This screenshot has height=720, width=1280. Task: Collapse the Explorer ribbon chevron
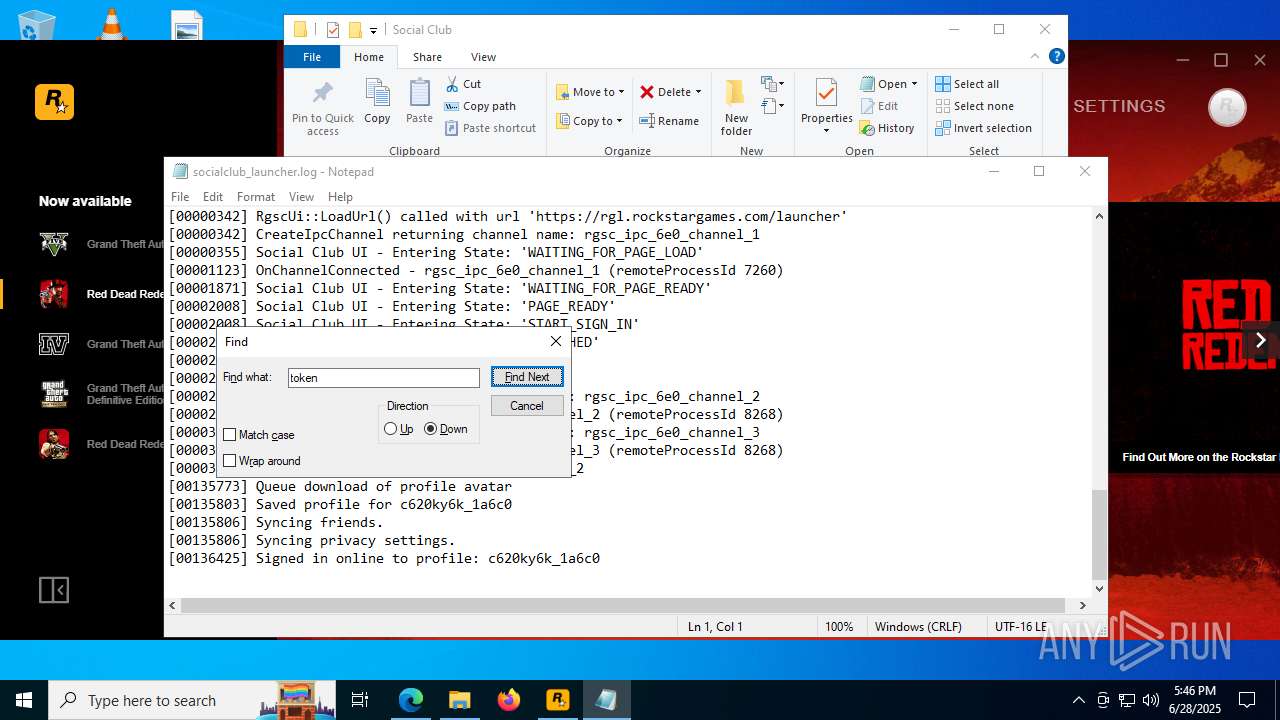pyautogui.click(x=1035, y=57)
